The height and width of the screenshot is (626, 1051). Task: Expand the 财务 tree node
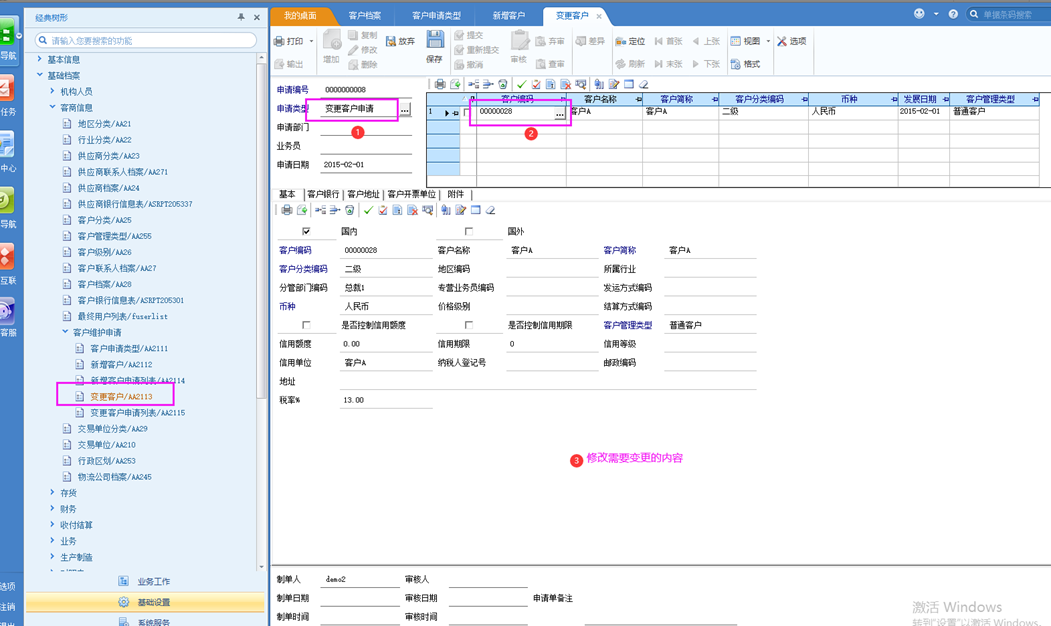pos(52,509)
